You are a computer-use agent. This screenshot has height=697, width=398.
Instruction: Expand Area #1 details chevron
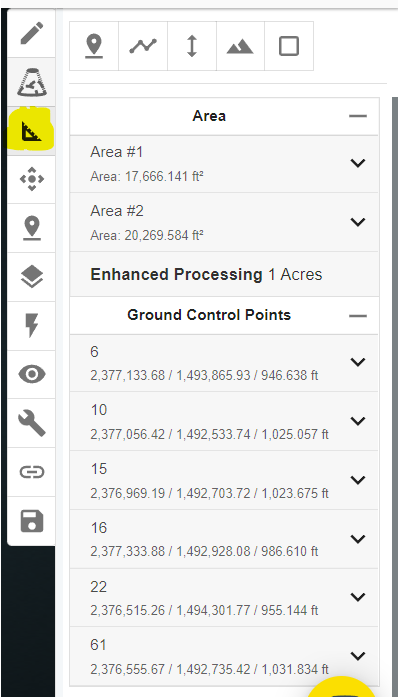tap(358, 163)
